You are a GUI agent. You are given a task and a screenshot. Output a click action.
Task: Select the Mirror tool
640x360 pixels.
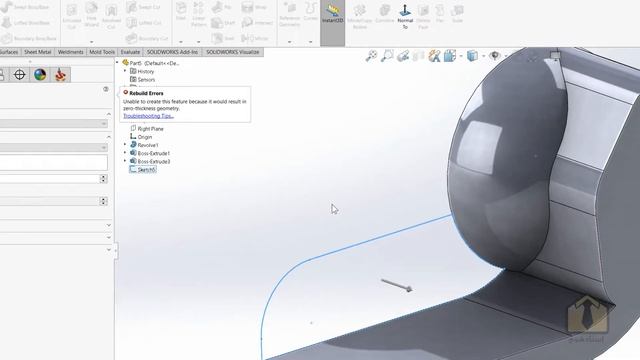pyautogui.click(x=255, y=38)
